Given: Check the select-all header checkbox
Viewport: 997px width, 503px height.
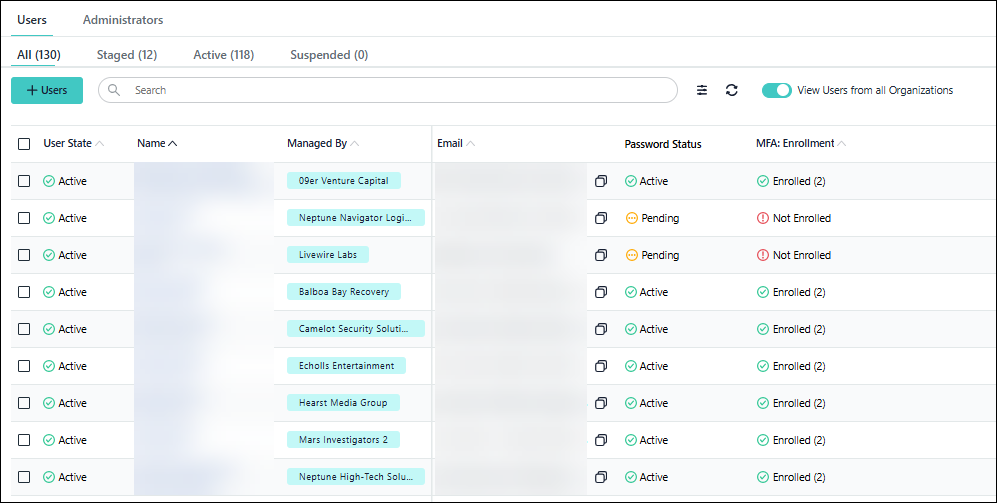Looking at the screenshot, I should click(x=24, y=144).
